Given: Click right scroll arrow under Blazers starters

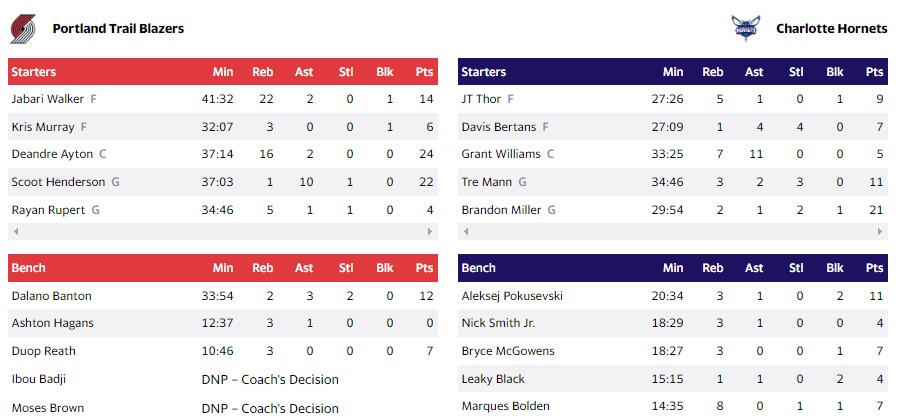Looking at the screenshot, I should 432,232.
